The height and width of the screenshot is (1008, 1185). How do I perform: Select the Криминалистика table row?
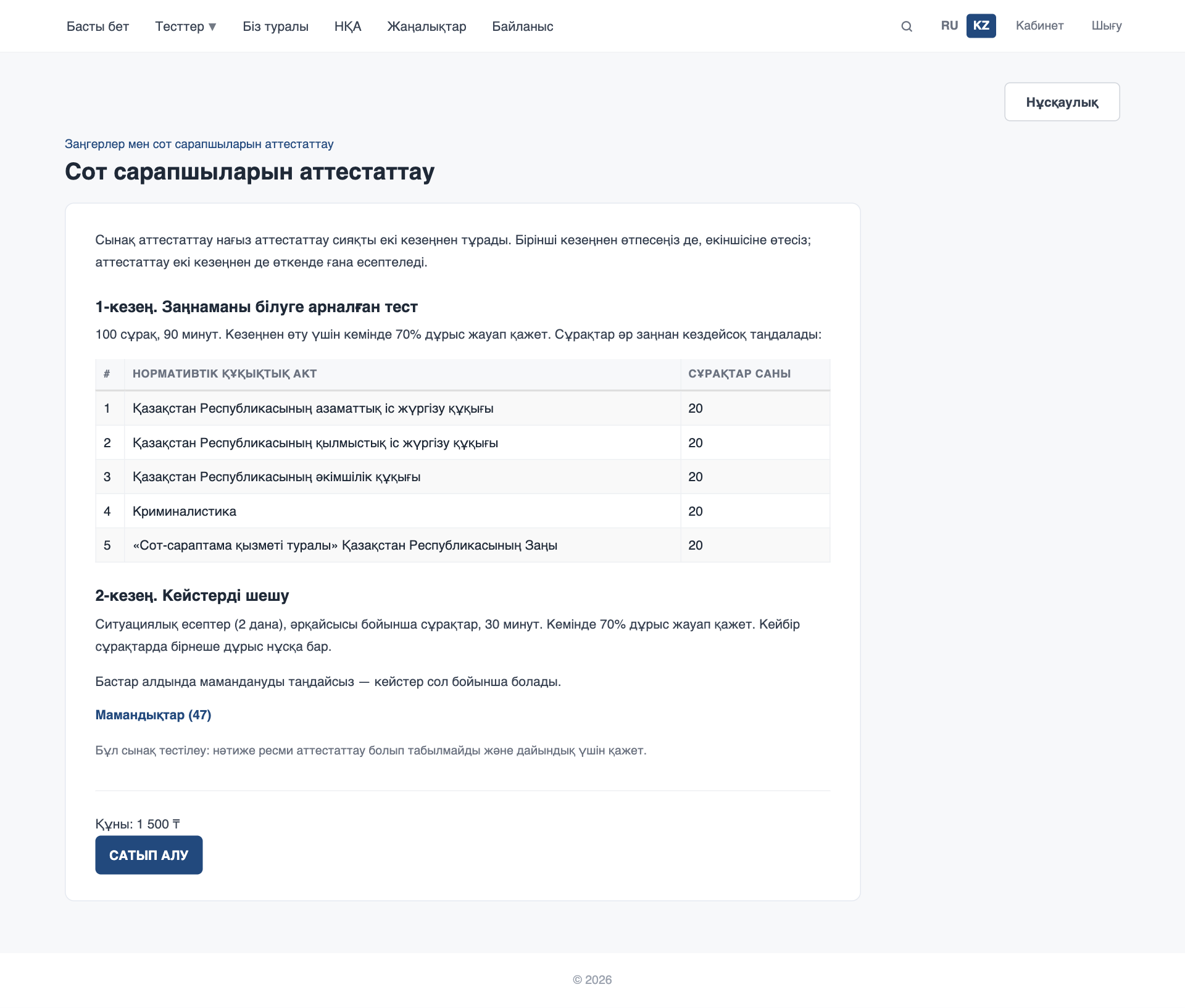(462, 511)
